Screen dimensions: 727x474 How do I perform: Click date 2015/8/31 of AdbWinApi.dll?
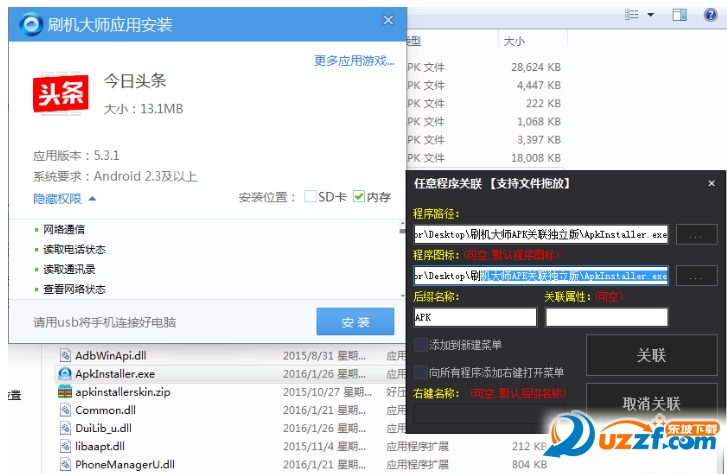pos(325,356)
